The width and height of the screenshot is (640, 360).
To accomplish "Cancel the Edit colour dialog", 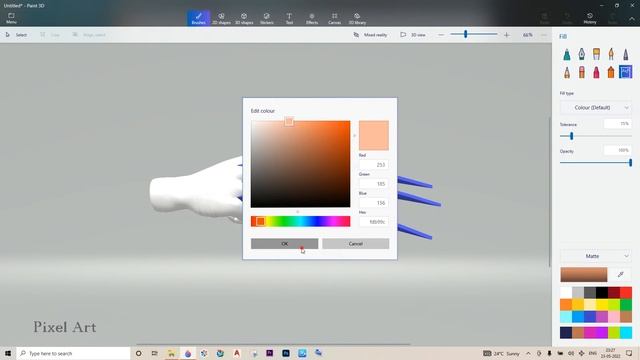I will [x=356, y=244].
